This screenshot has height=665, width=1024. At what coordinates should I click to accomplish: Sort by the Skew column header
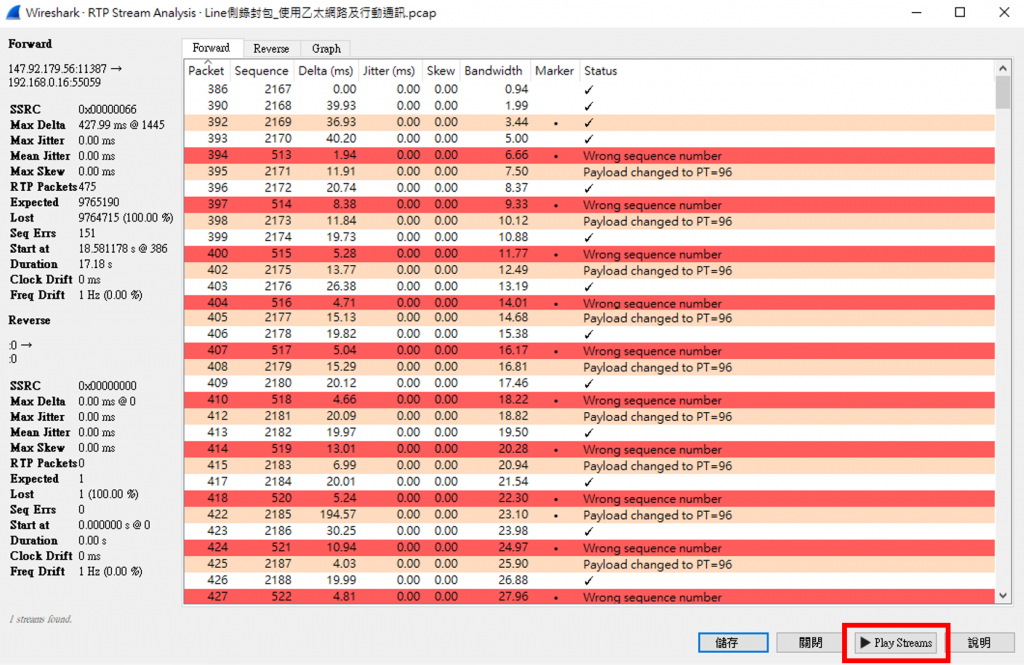(x=441, y=71)
